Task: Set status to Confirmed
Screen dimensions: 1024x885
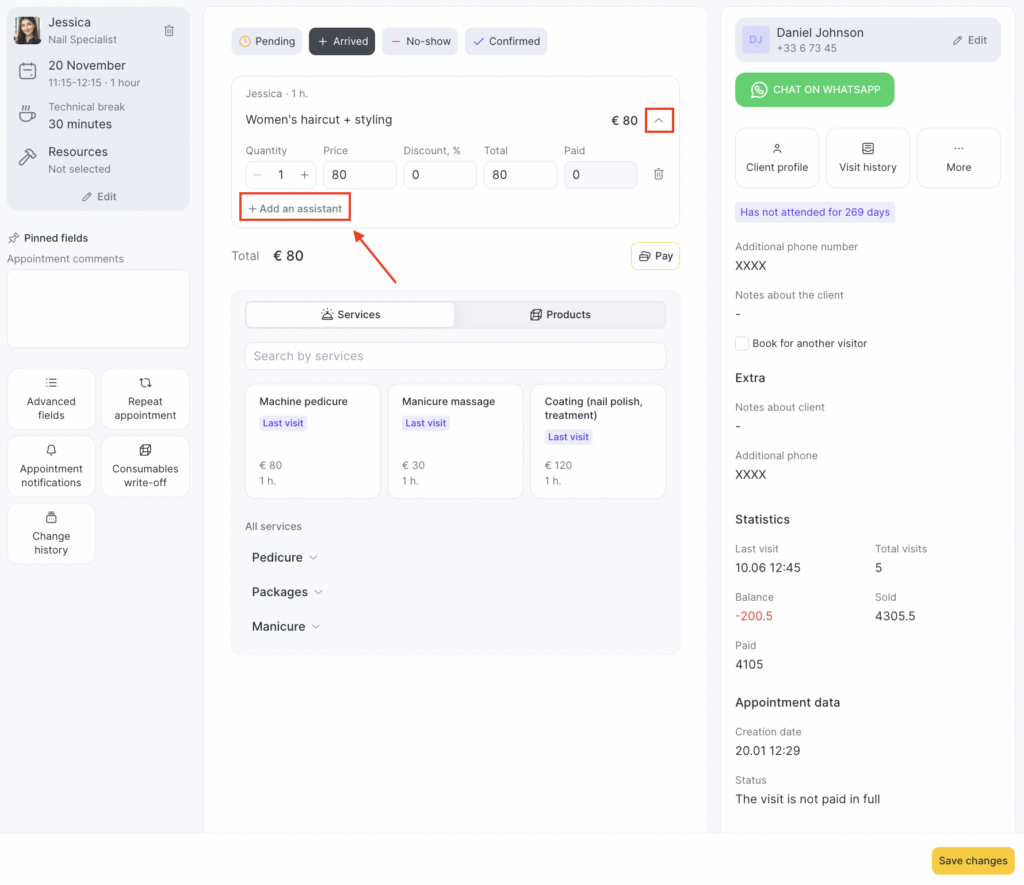Action: (506, 41)
